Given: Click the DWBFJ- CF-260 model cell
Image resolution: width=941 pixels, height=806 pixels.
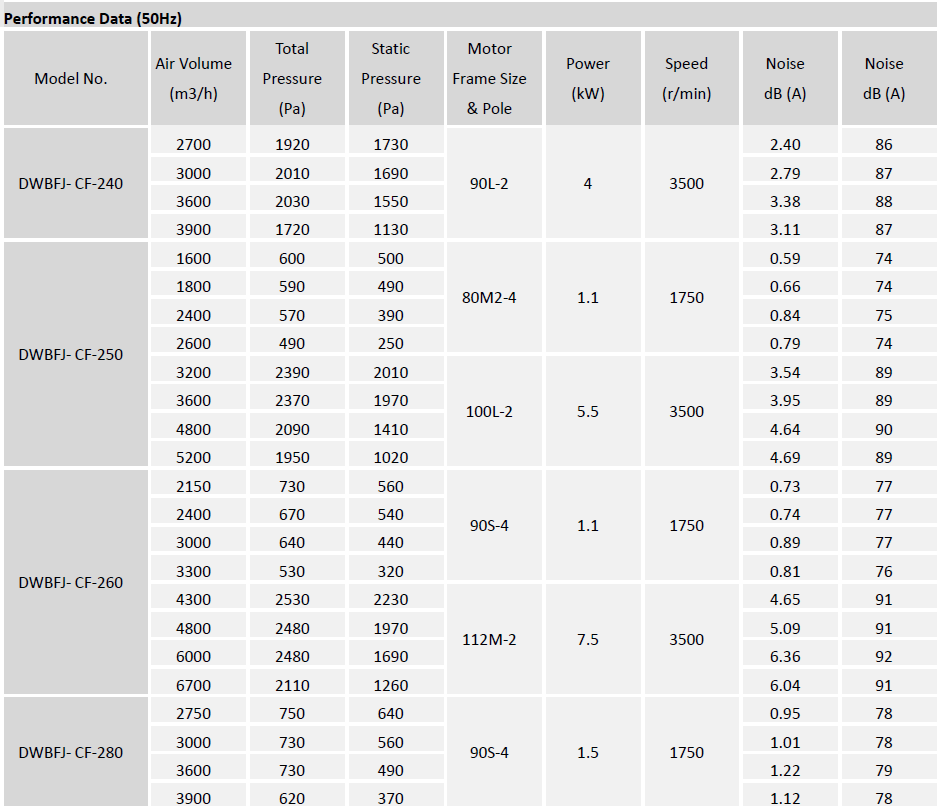Looking at the screenshot, I should point(71,582).
